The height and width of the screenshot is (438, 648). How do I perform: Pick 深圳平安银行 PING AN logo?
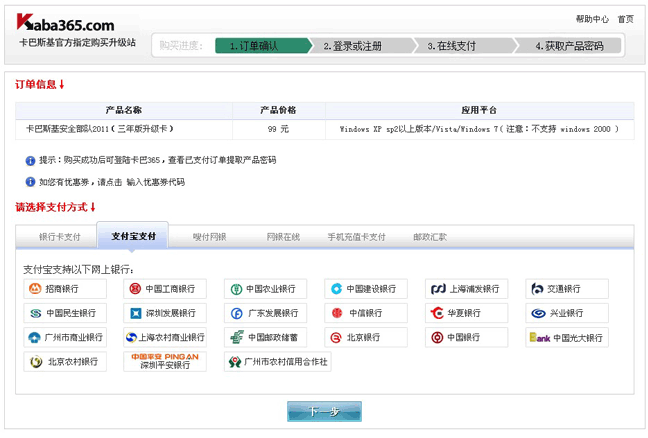tap(165, 362)
